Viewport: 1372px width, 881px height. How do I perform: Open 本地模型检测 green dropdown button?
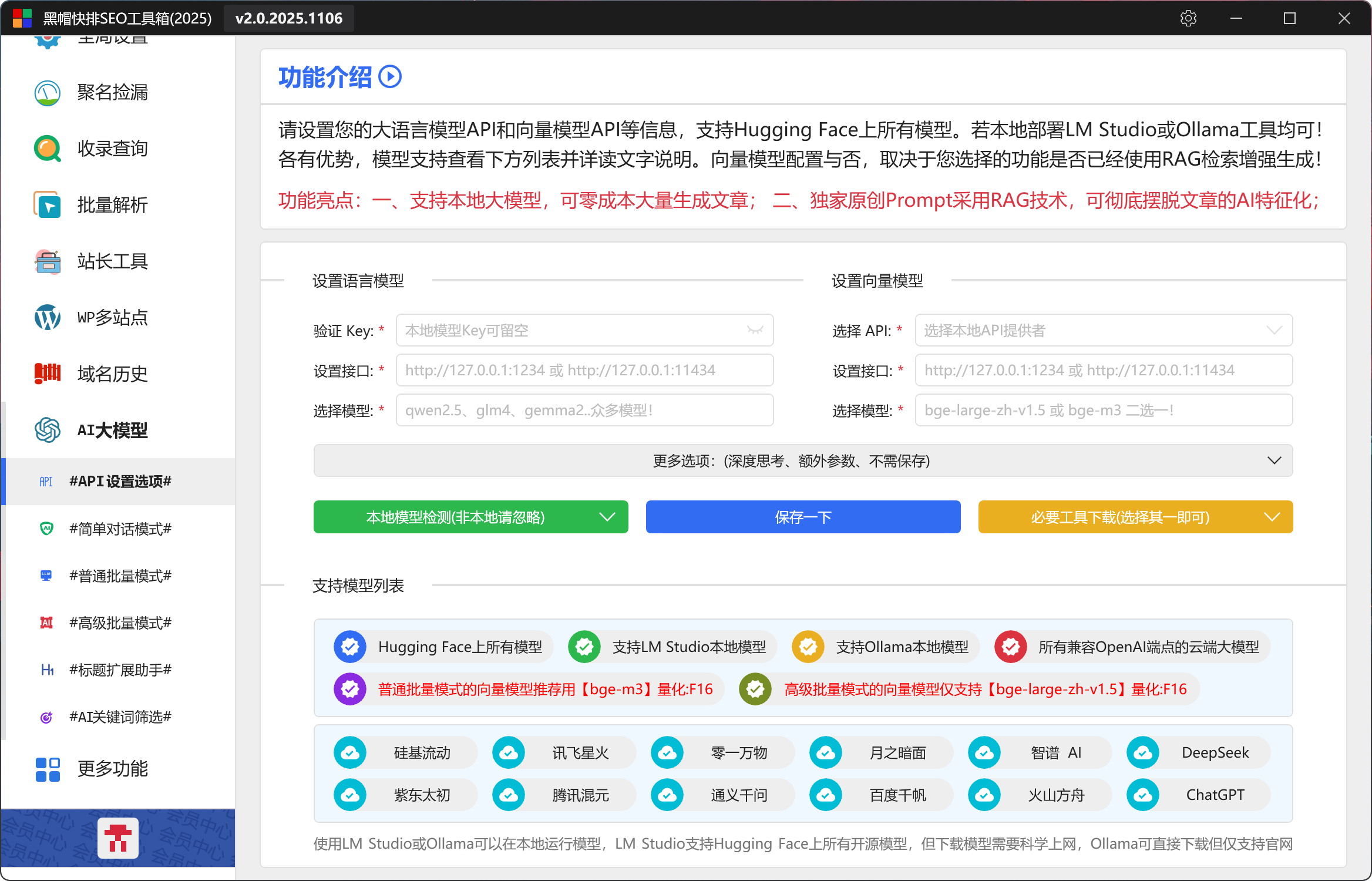(x=470, y=517)
